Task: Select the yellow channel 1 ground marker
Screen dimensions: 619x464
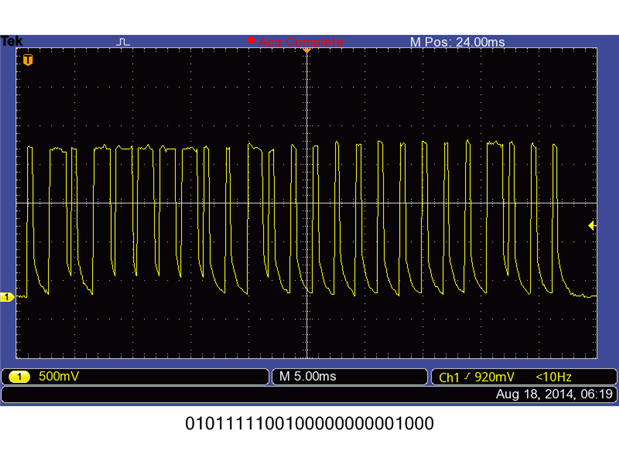Action: 7,297
